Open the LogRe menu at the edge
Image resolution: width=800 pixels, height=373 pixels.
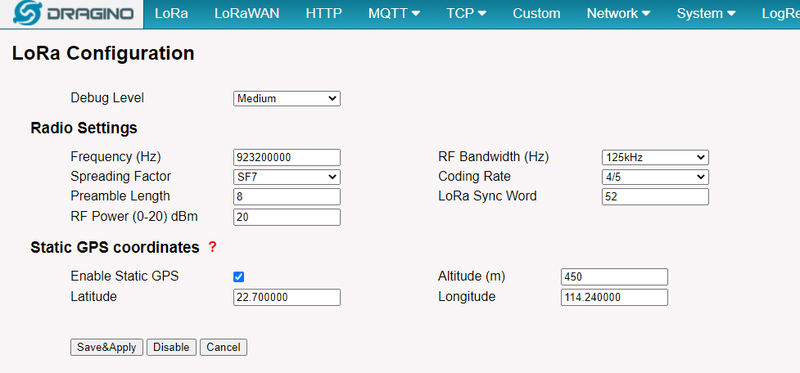coord(781,14)
